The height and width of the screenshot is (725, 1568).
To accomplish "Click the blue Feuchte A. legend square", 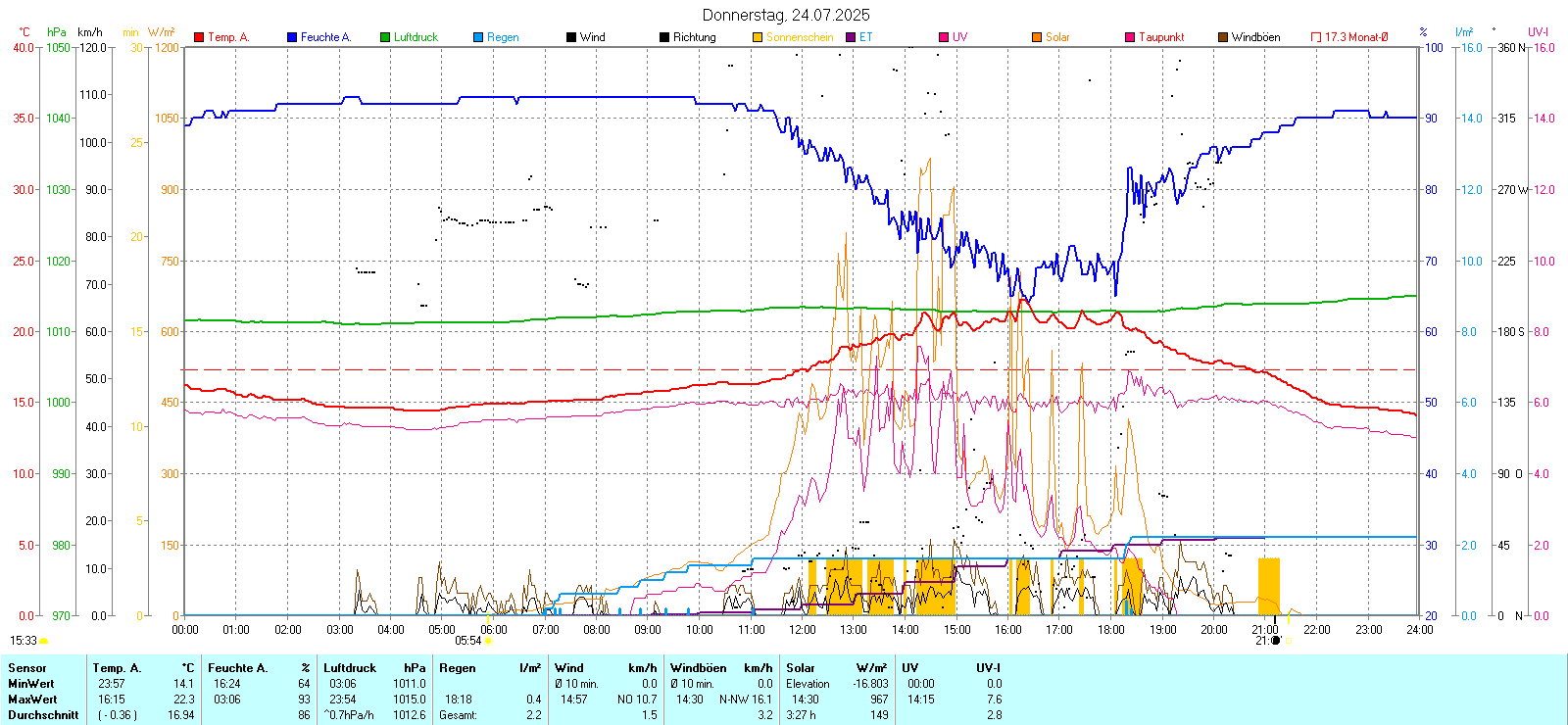I will pos(292,37).
